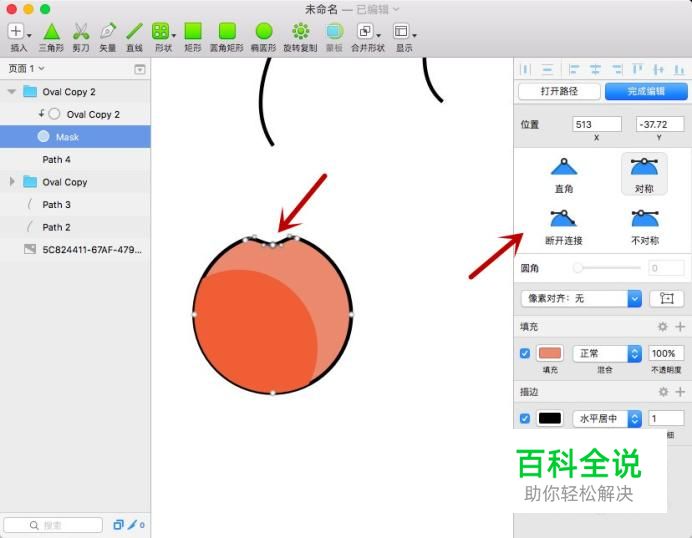Toggle the pages list collapse button
Screen dimensions: 692x538
(139, 69)
